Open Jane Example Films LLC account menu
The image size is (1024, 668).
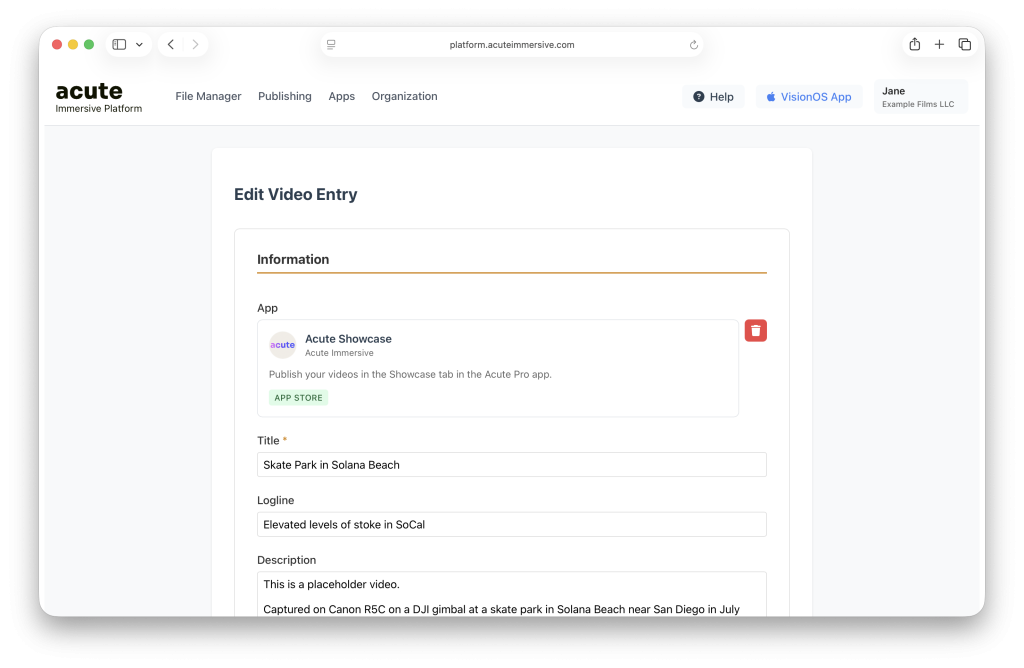[x=919, y=97]
